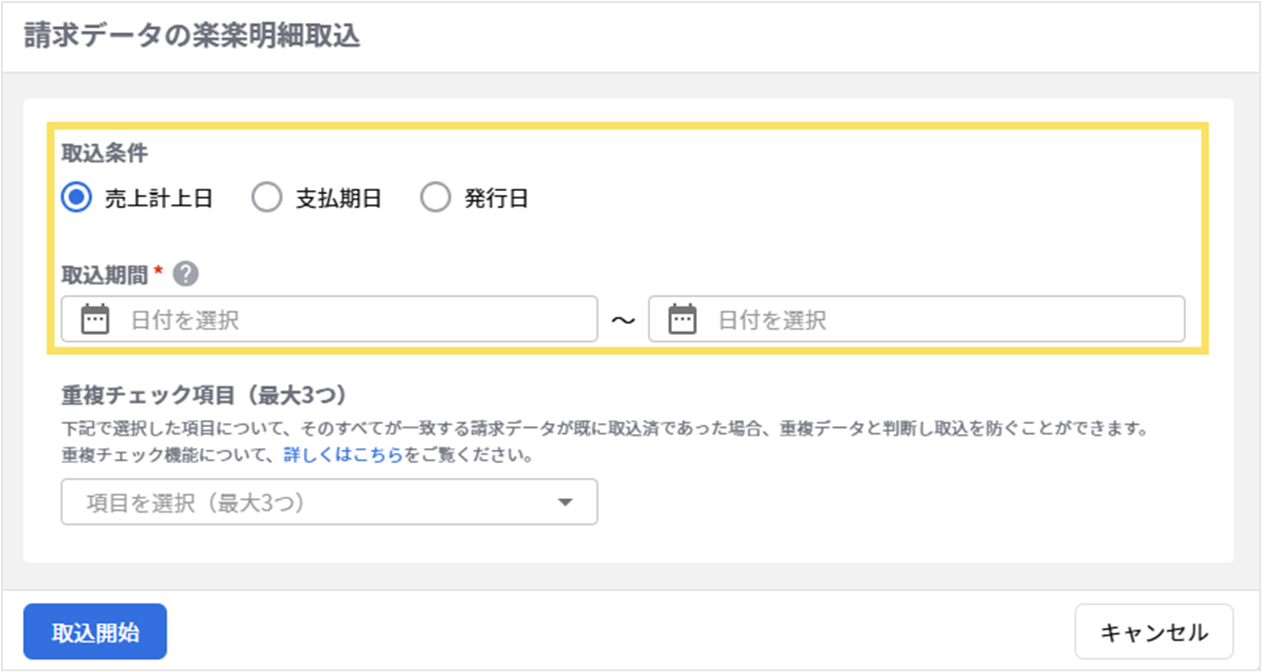Select the 売上計上日 radio button

77,199
